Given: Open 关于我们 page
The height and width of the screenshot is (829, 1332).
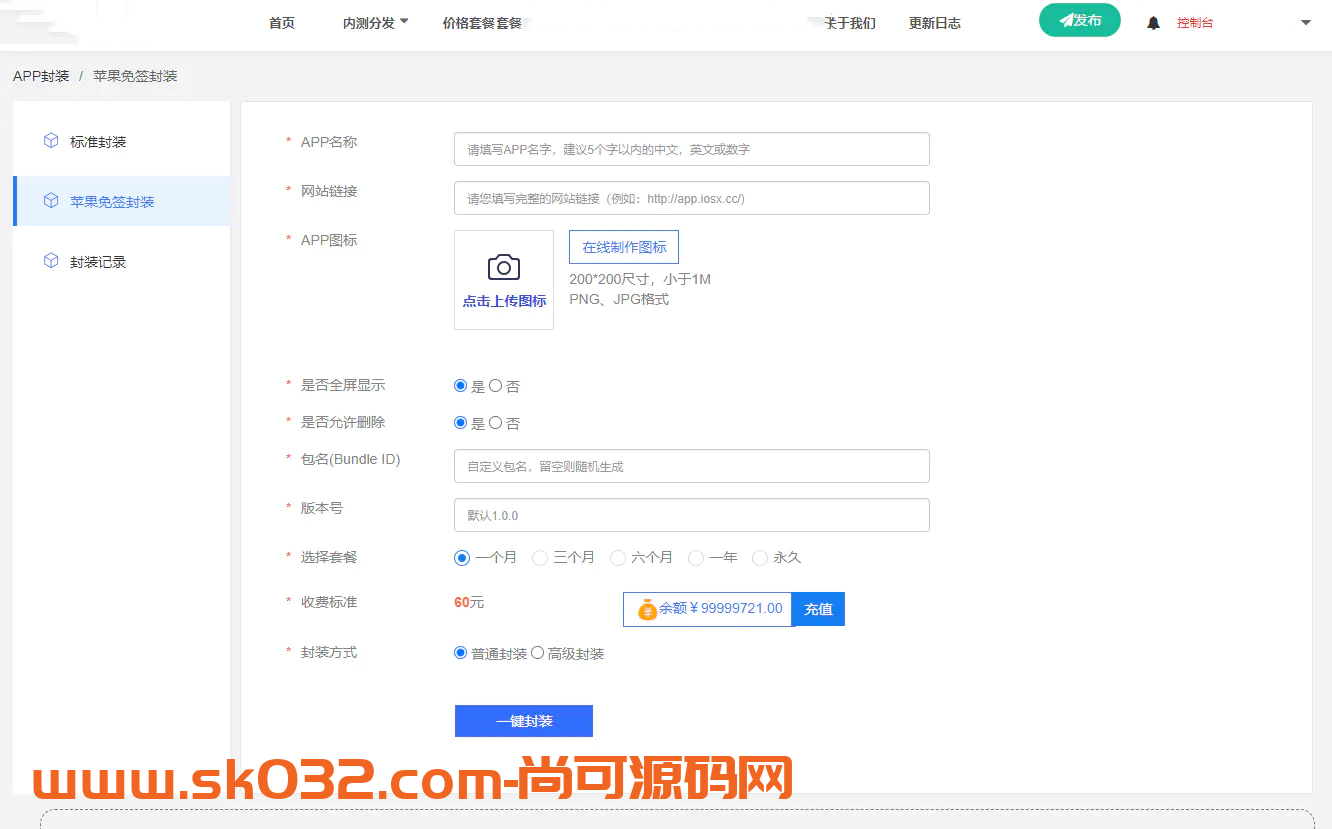Looking at the screenshot, I should click(849, 23).
